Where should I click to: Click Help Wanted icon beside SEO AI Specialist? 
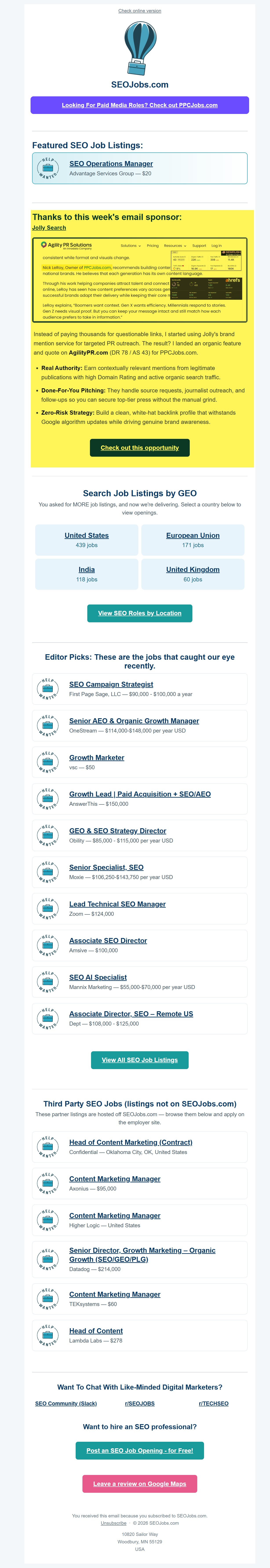(47, 981)
